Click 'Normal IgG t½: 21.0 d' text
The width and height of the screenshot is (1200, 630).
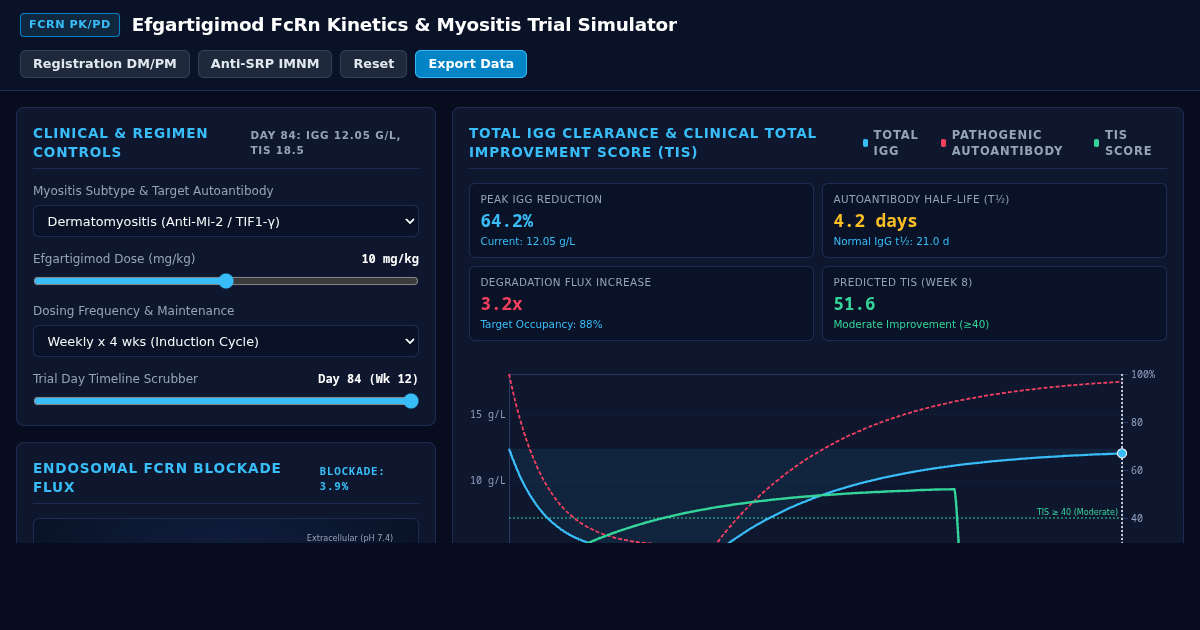click(x=891, y=242)
